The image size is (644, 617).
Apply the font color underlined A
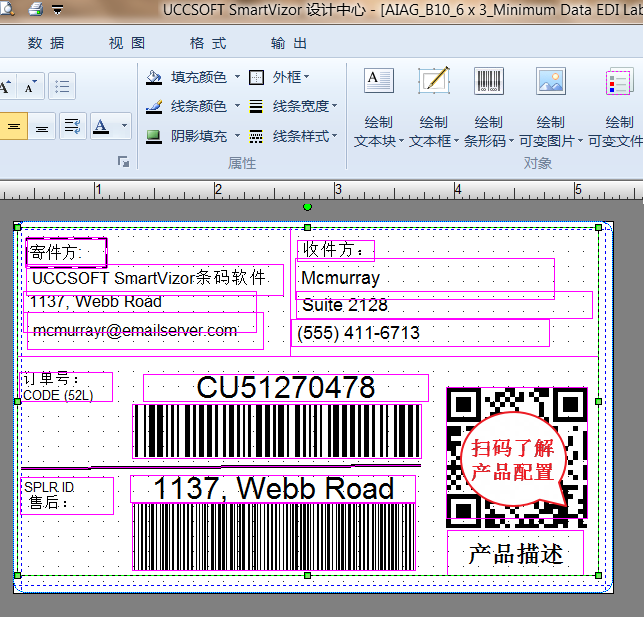101,126
